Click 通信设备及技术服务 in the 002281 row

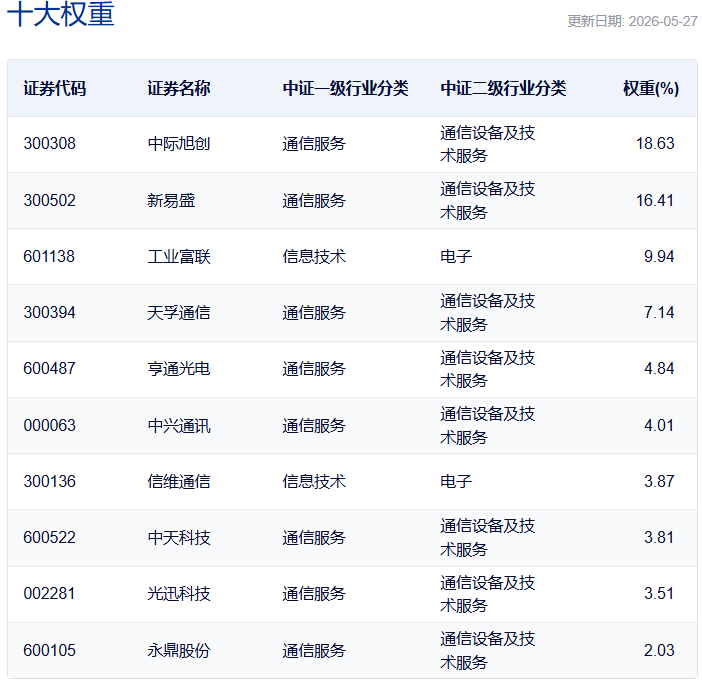point(488,594)
